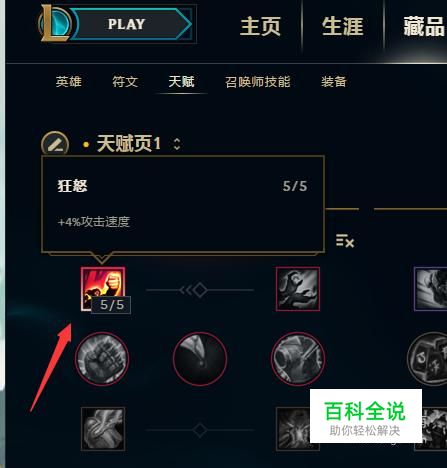Click the red 狂怒 Fury mastery icon
Viewport: 447px width, 468px height.
pyautogui.click(x=103, y=289)
